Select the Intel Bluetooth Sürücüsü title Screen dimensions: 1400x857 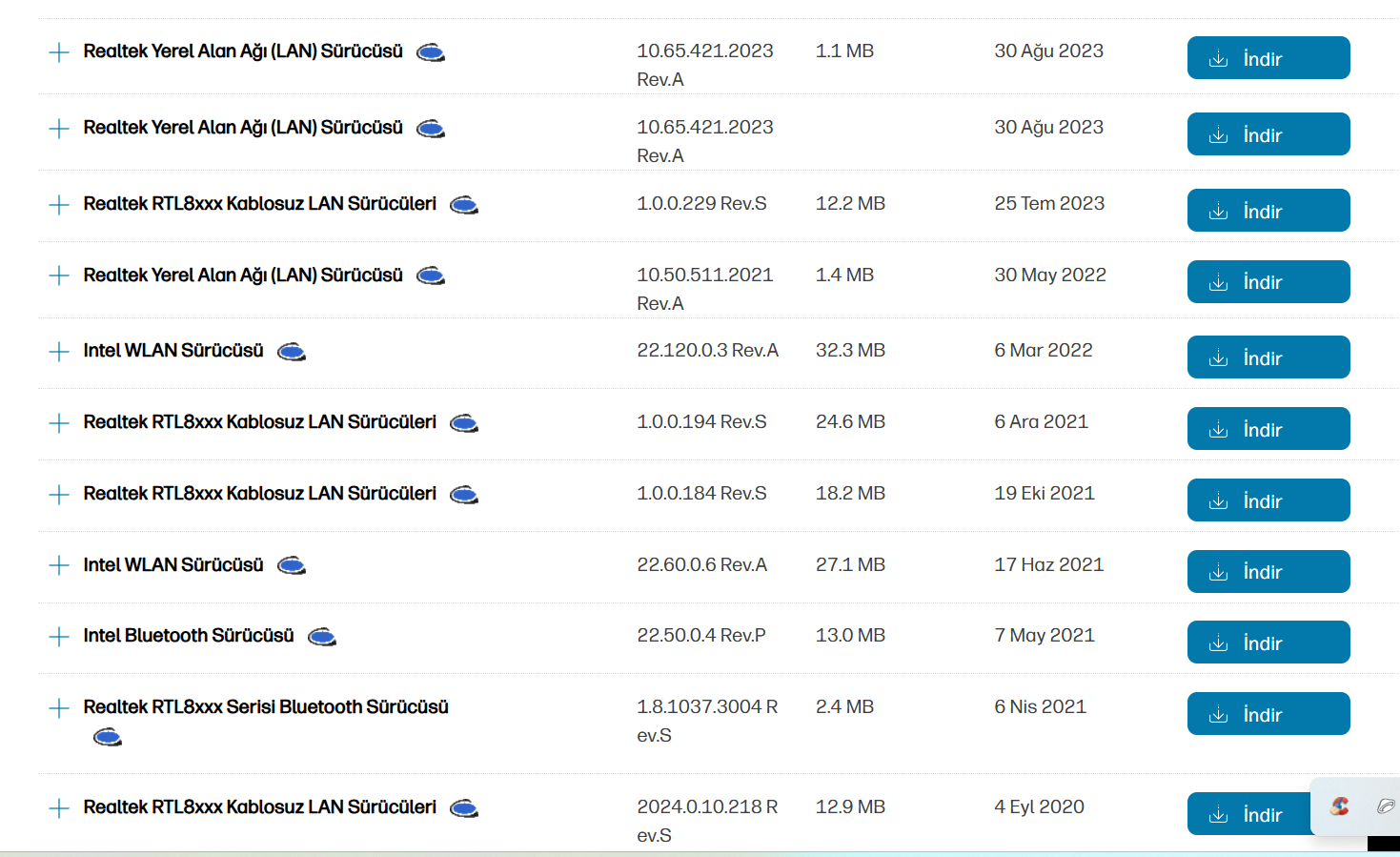189,636
